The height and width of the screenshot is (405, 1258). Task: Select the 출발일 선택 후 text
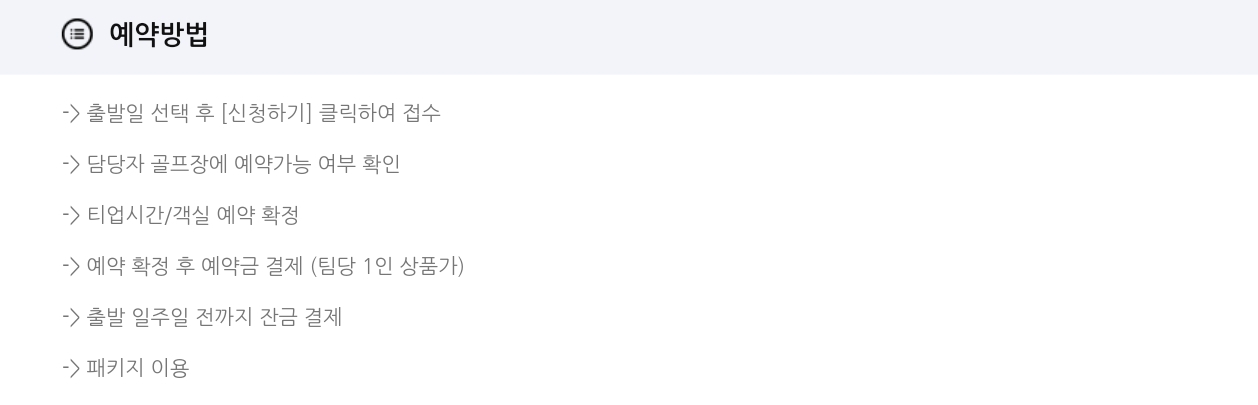tap(150, 114)
